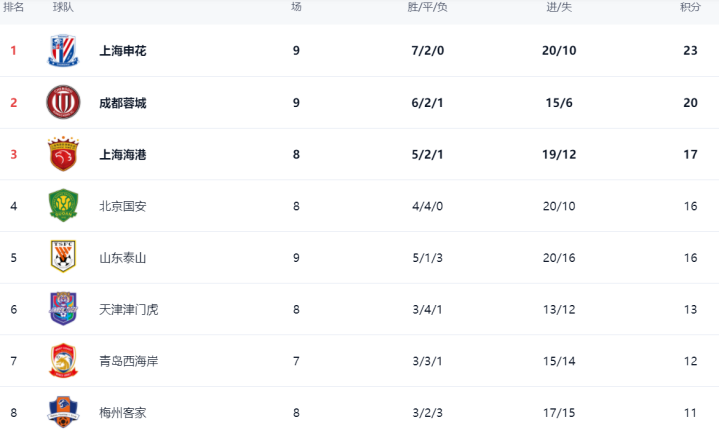Click the 排名 ranking column header
Screen dimensions: 719x436
14,7
